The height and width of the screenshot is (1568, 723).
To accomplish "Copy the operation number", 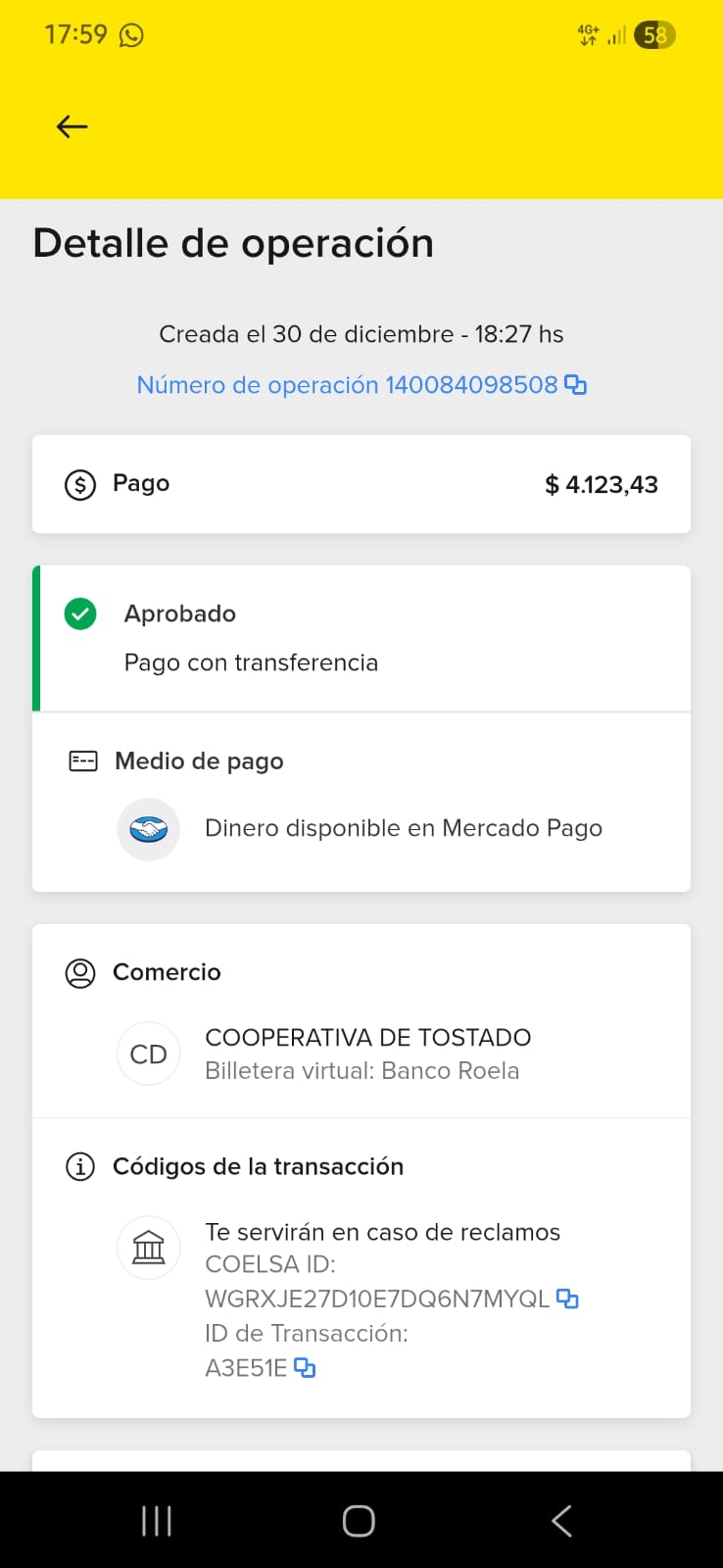I will pyautogui.click(x=576, y=385).
